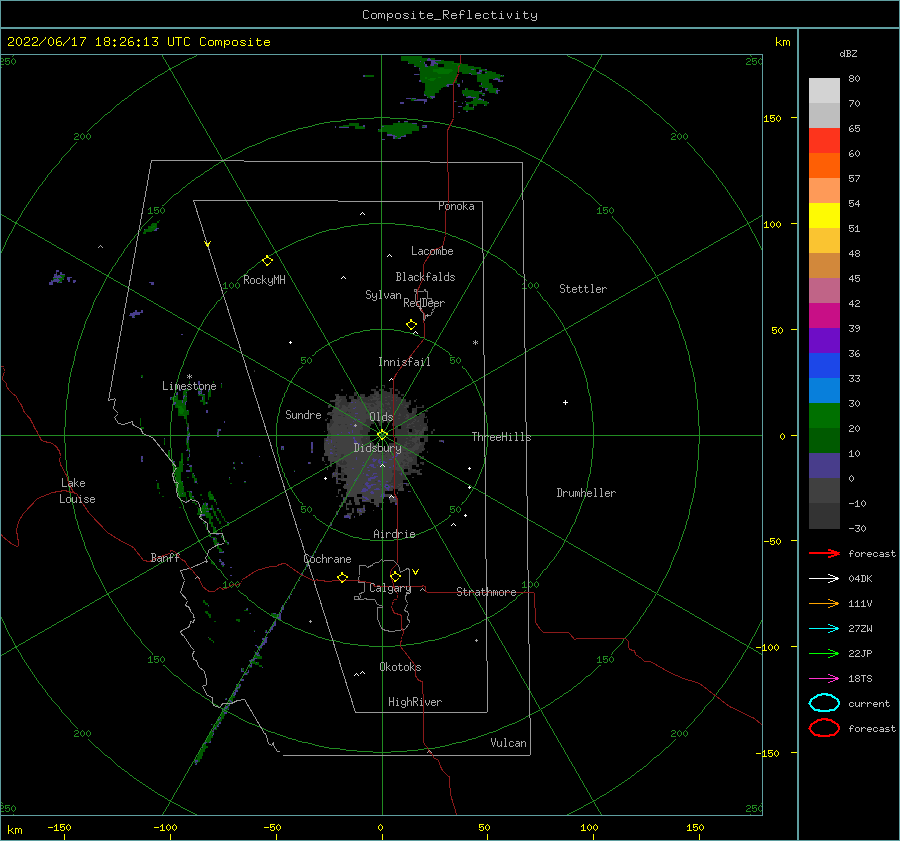Click the ThreeHills label
The width and height of the screenshot is (900, 841).
pyautogui.click(x=502, y=437)
